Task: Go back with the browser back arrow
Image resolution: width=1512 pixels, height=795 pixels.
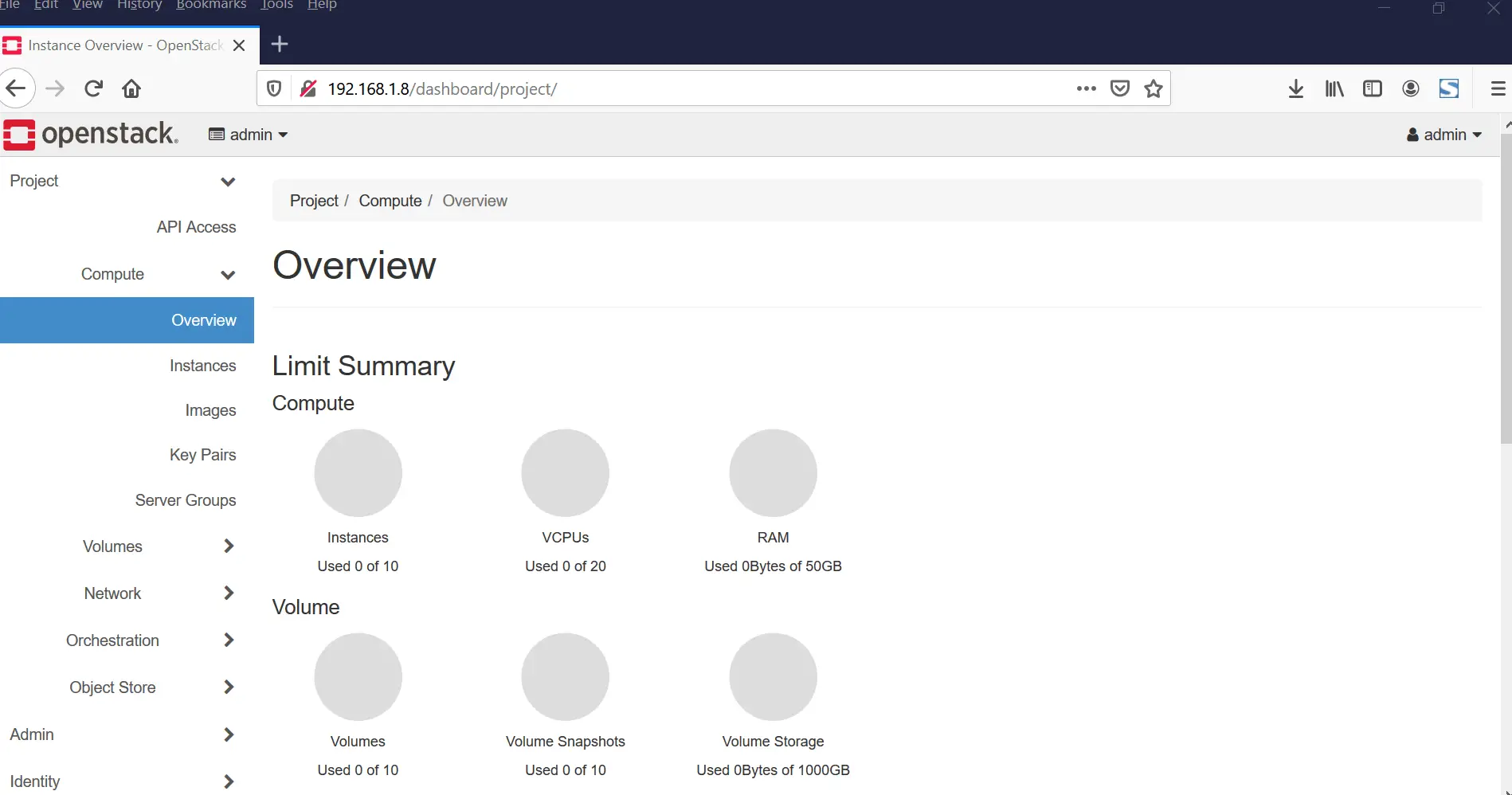Action: [16, 88]
